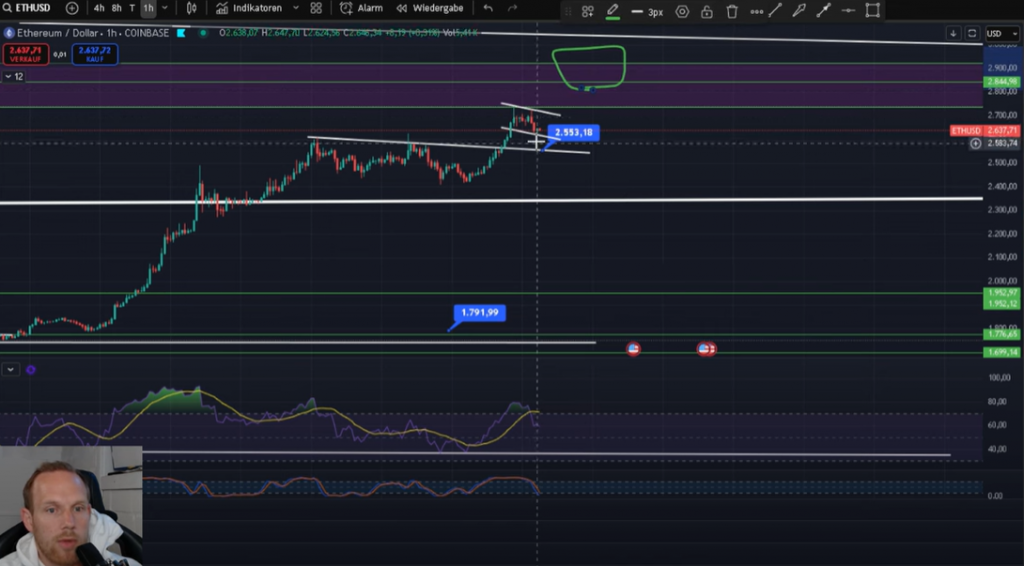Click the green 1.952,97 axis label

1001,293
